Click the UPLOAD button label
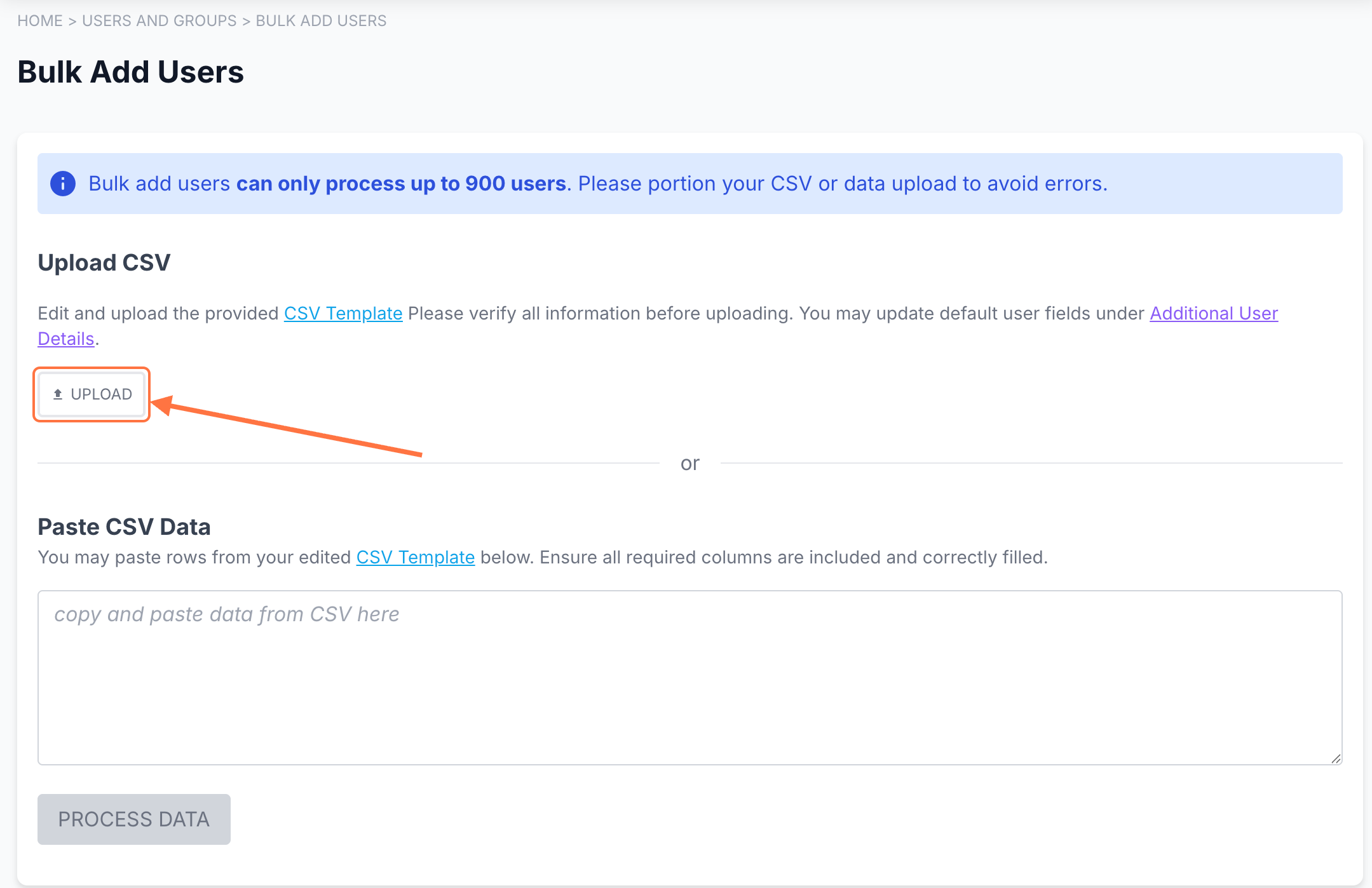The image size is (1372, 888). 101,394
